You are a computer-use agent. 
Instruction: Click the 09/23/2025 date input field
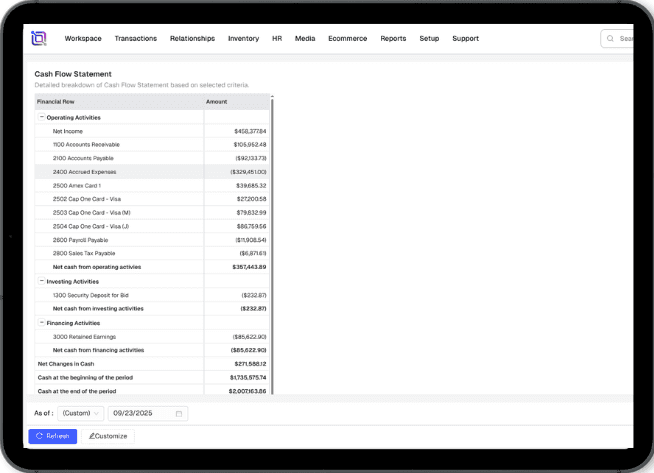[x=140, y=413]
